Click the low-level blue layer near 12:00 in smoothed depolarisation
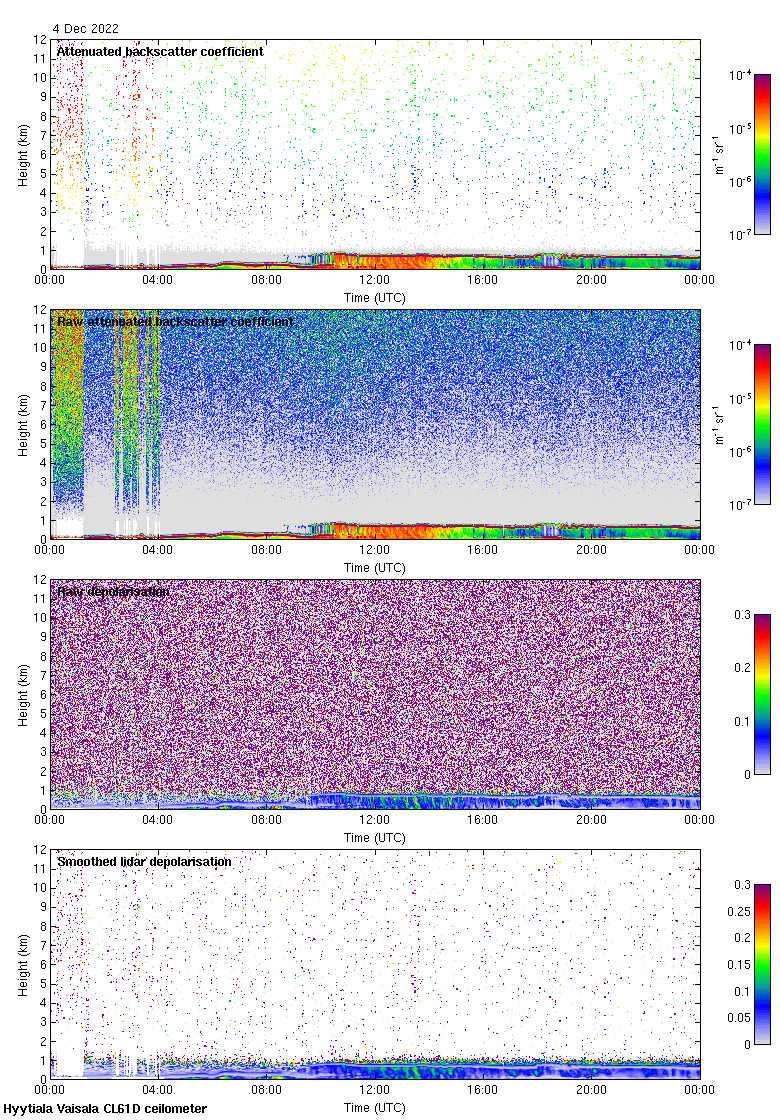Image resolution: width=780 pixels, height=1120 pixels. (x=374, y=1071)
